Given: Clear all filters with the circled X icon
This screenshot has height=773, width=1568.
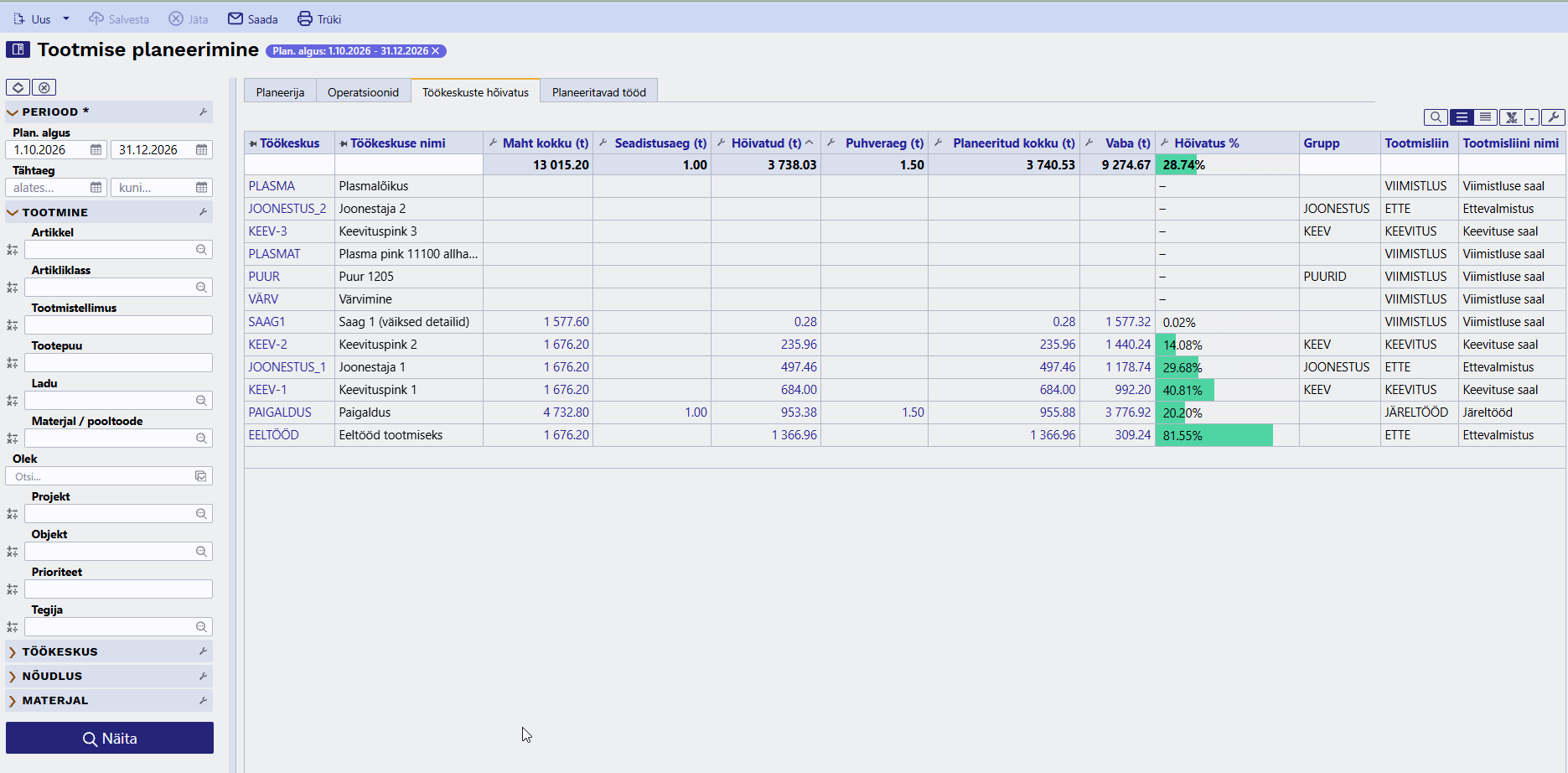Looking at the screenshot, I should pos(44,87).
